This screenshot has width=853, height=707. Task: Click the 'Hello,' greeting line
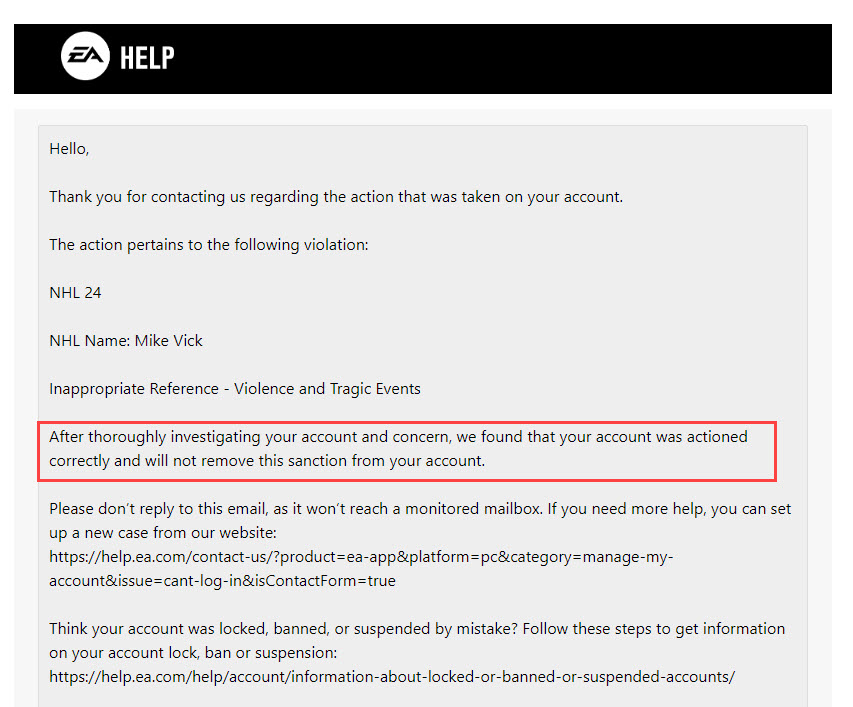point(69,149)
